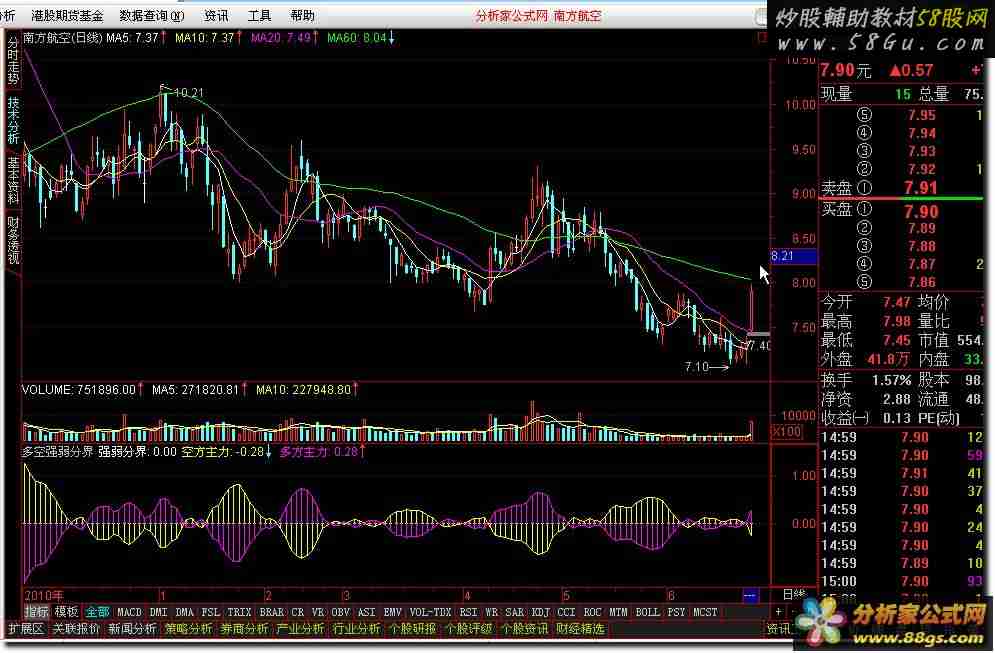
Task: Click the 买盘① price 7.90
Action: [921, 211]
